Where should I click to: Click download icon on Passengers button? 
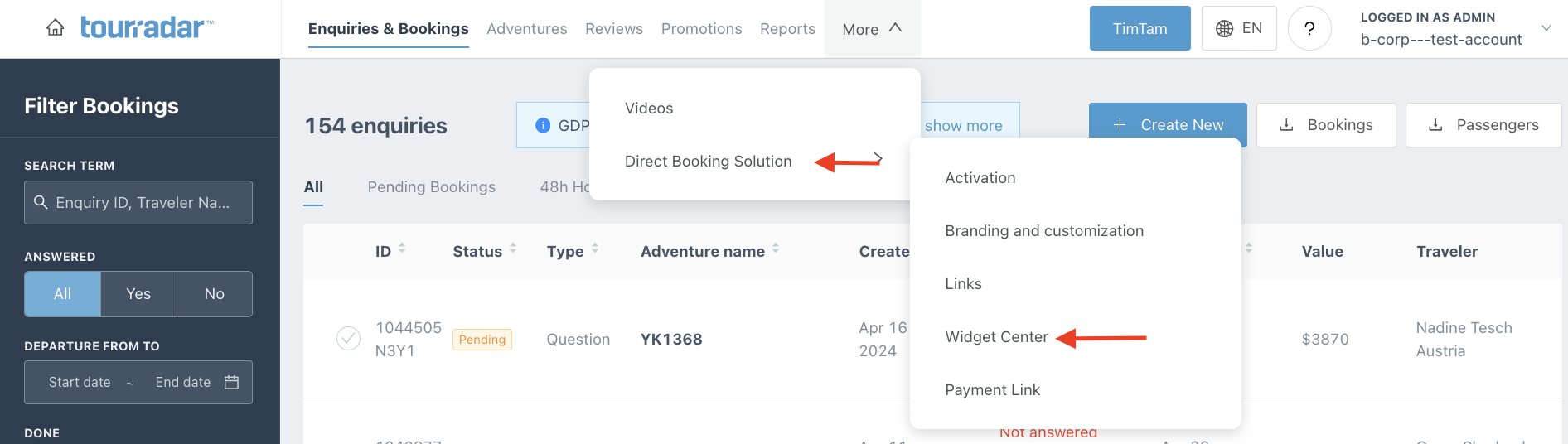click(1435, 124)
